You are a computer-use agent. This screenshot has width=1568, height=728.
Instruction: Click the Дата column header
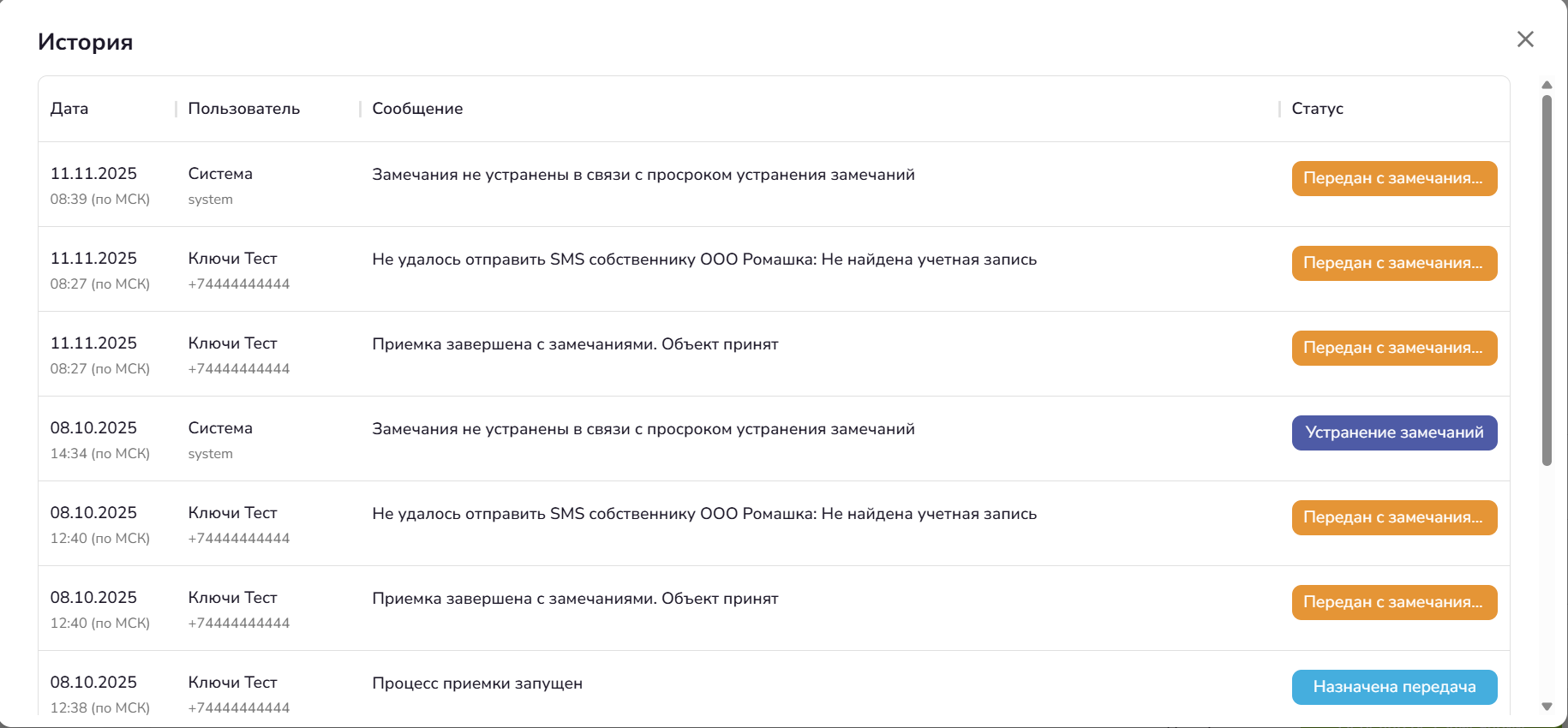click(x=69, y=109)
